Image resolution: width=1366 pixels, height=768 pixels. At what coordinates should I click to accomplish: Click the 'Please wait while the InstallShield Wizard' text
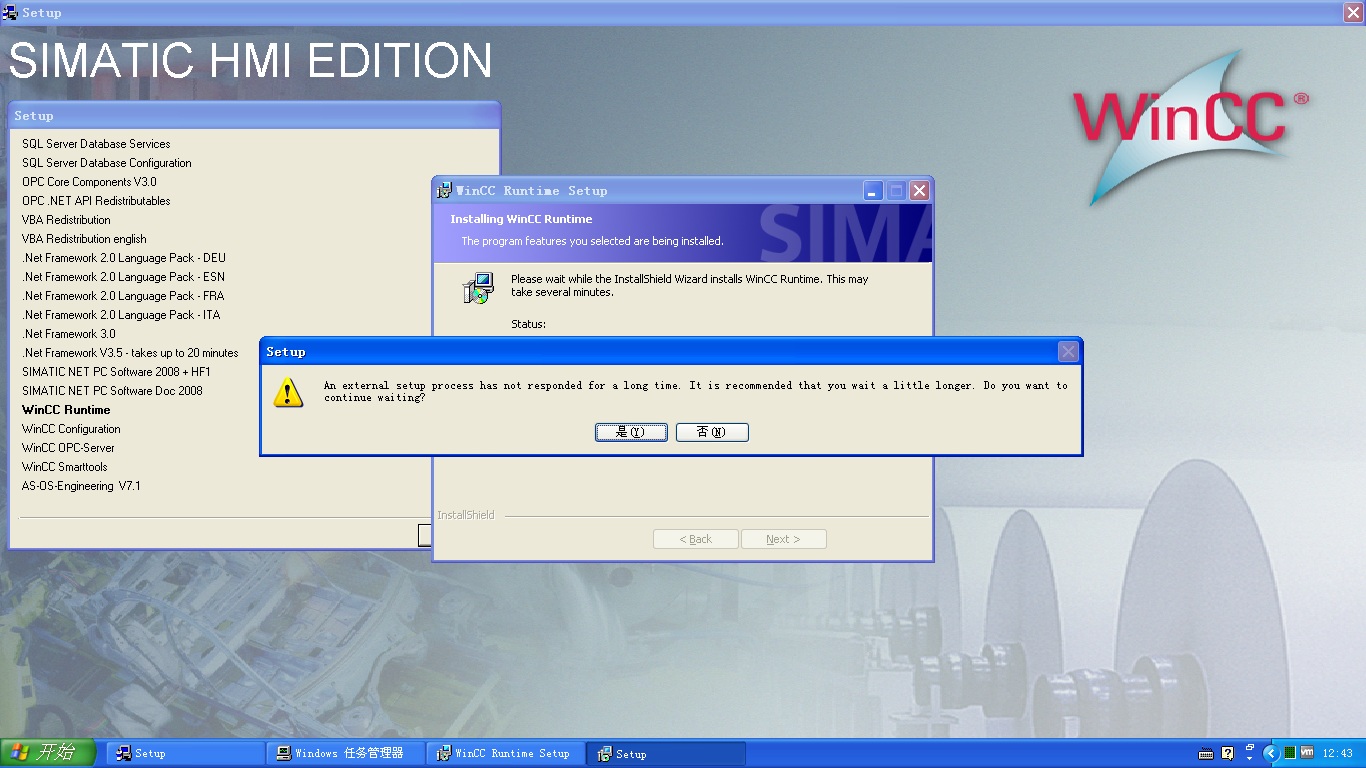[690, 286]
